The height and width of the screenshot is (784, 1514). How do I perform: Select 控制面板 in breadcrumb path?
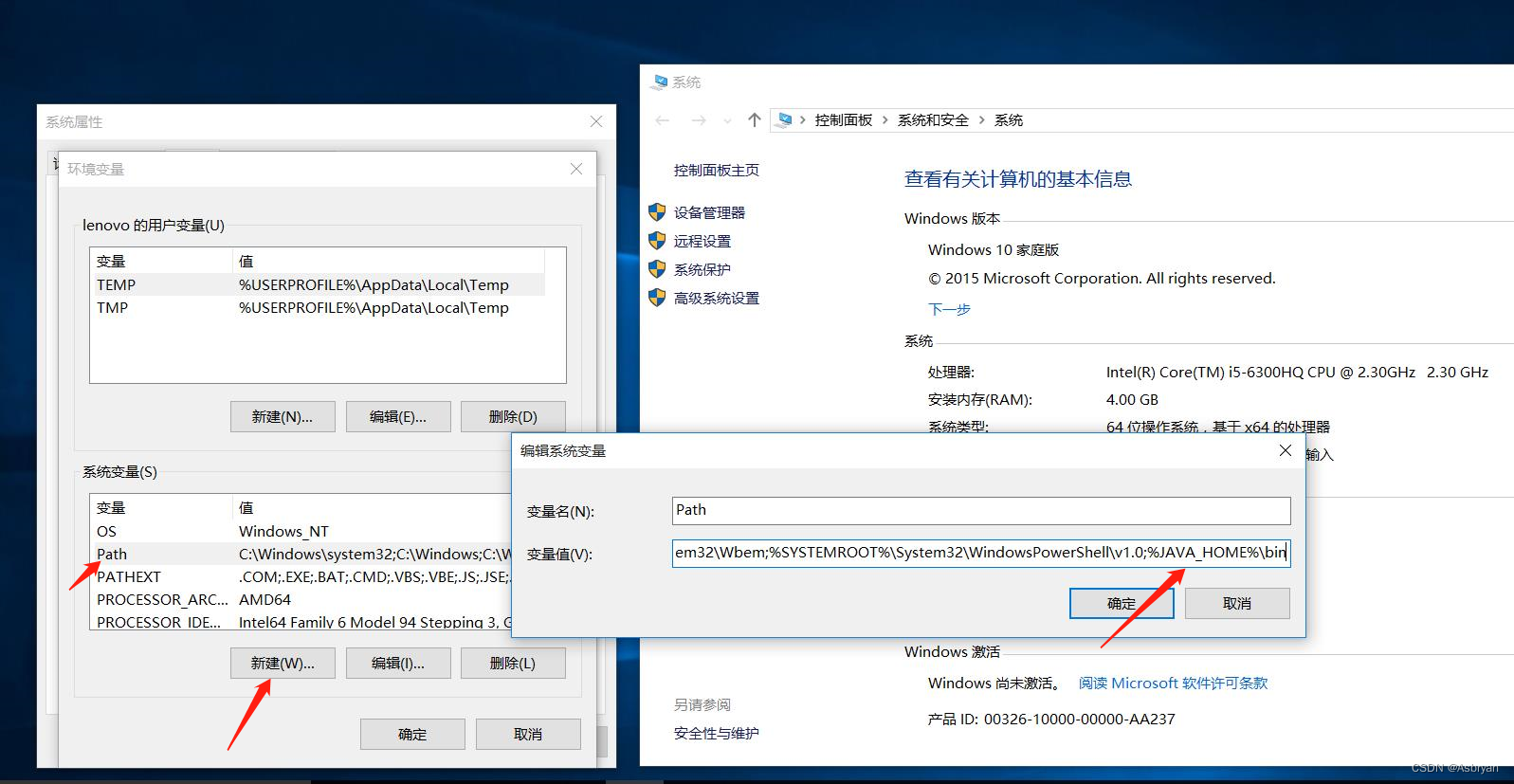click(x=844, y=120)
